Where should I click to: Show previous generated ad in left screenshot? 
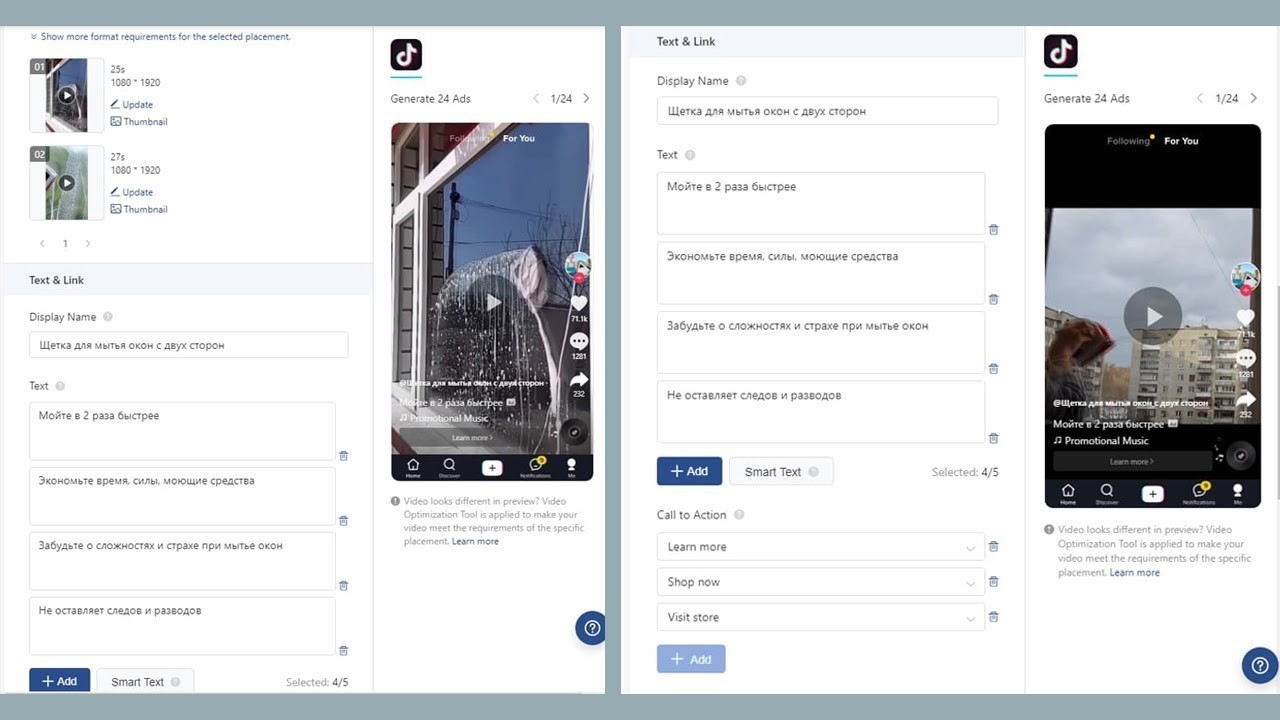[x=536, y=99]
